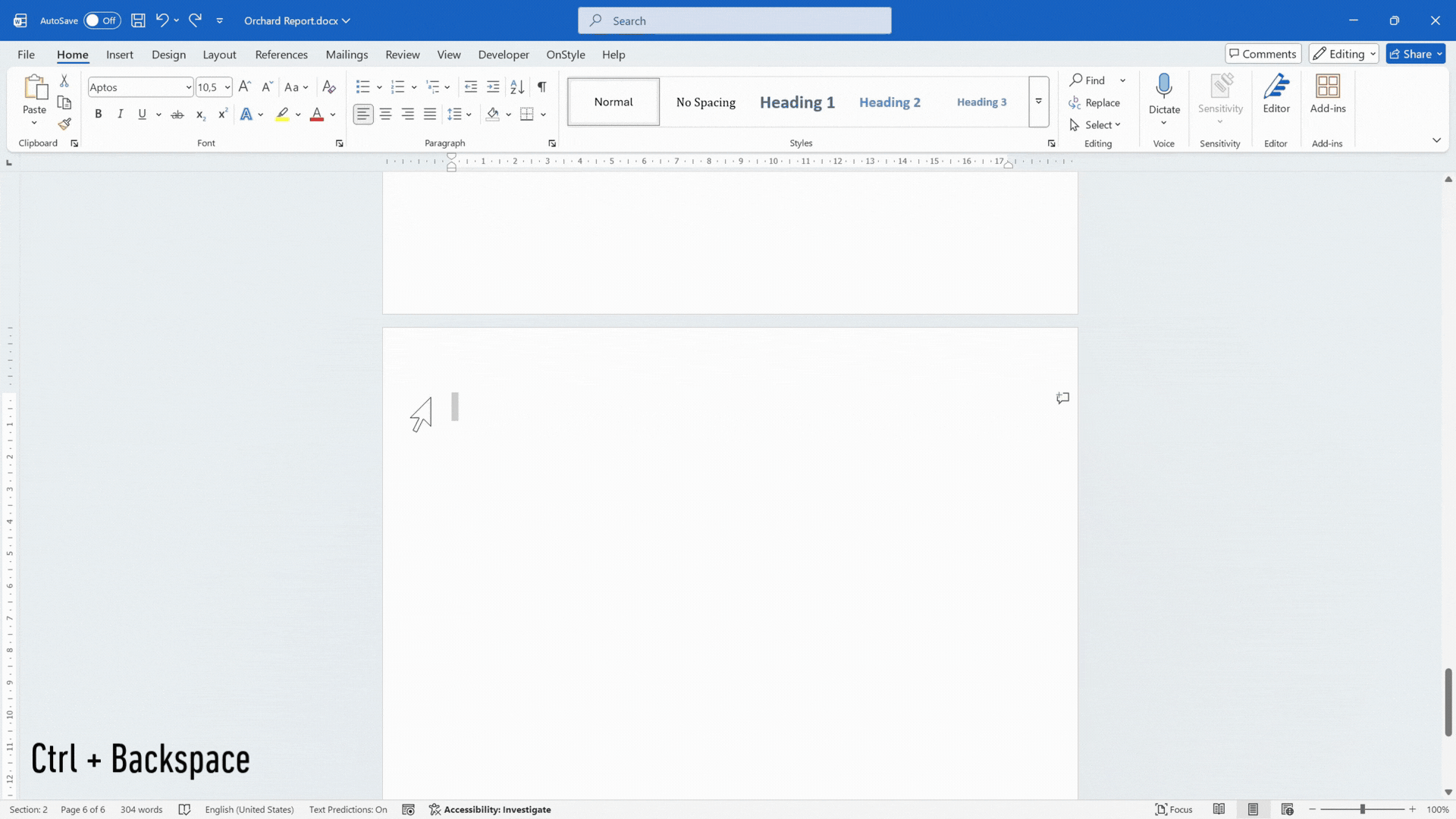Apply Heading 1 style
Screen dimensions: 1456x819
point(797,102)
